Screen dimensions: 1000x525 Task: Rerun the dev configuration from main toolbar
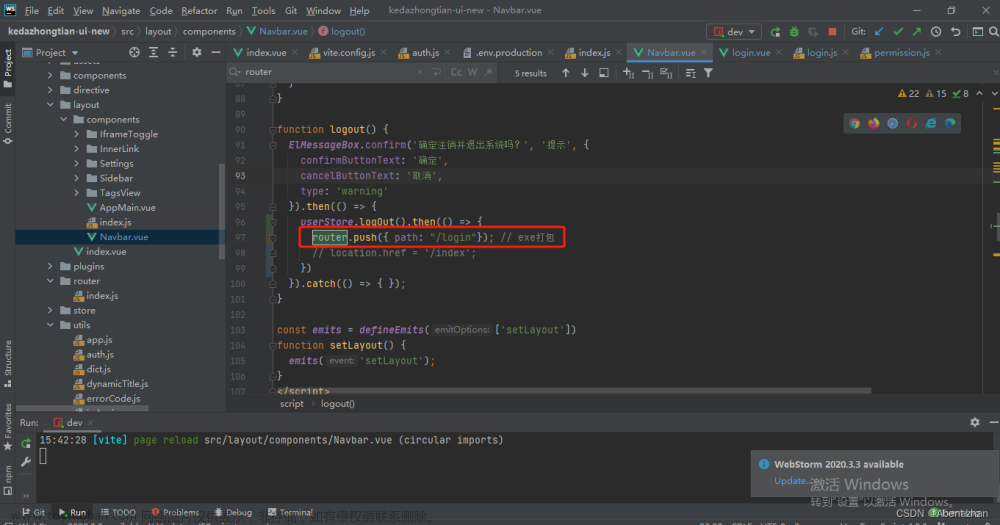(x=775, y=31)
